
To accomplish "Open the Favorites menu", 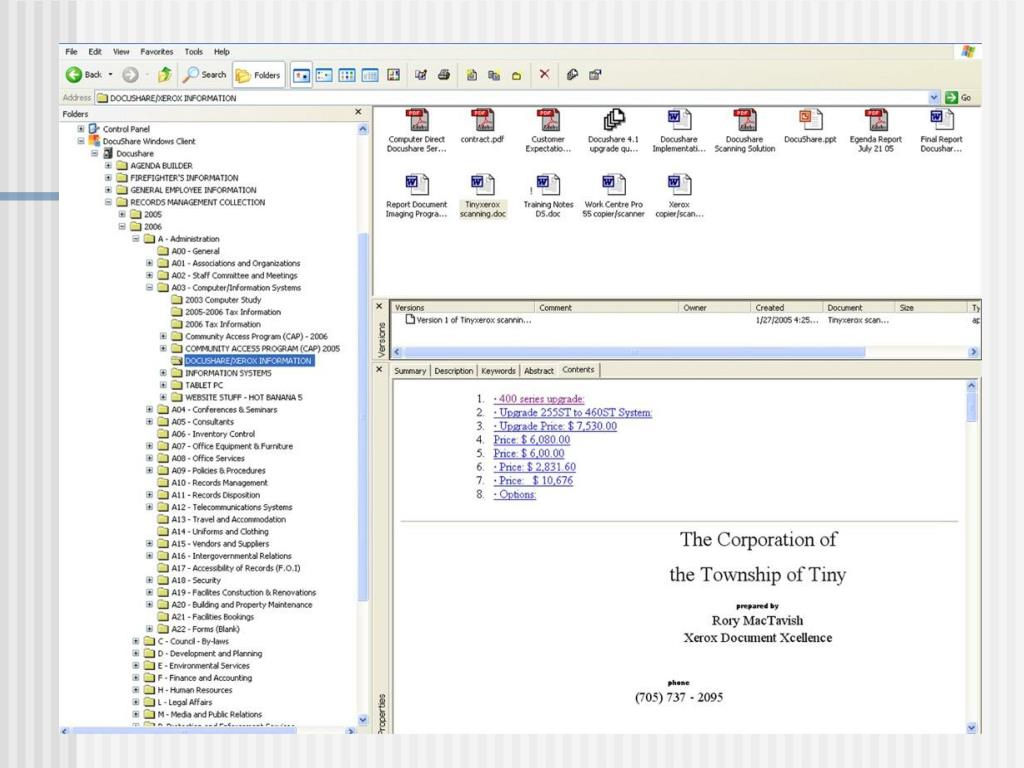I will click(157, 52).
